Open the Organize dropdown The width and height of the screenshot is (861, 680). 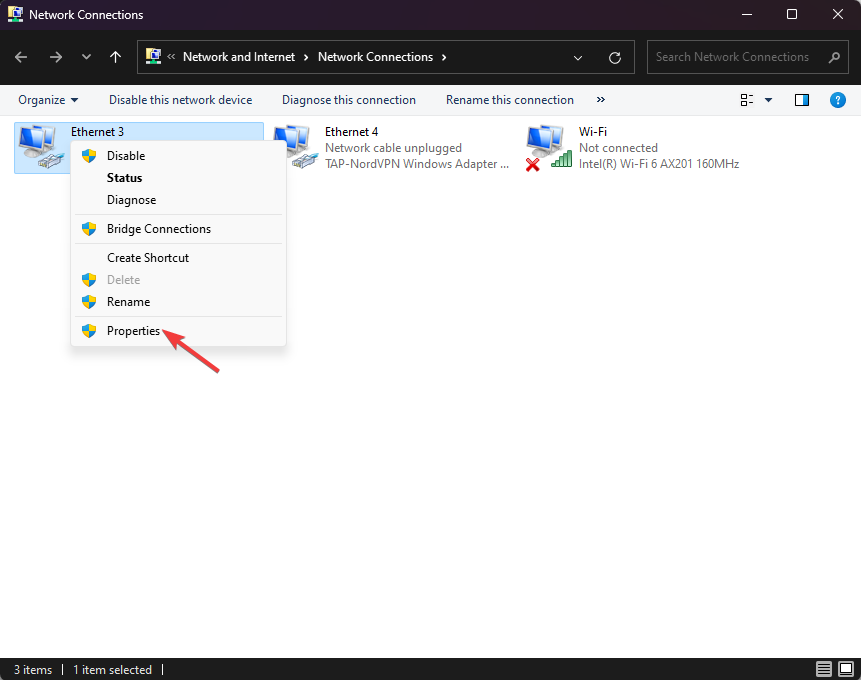[x=47, y=100]
